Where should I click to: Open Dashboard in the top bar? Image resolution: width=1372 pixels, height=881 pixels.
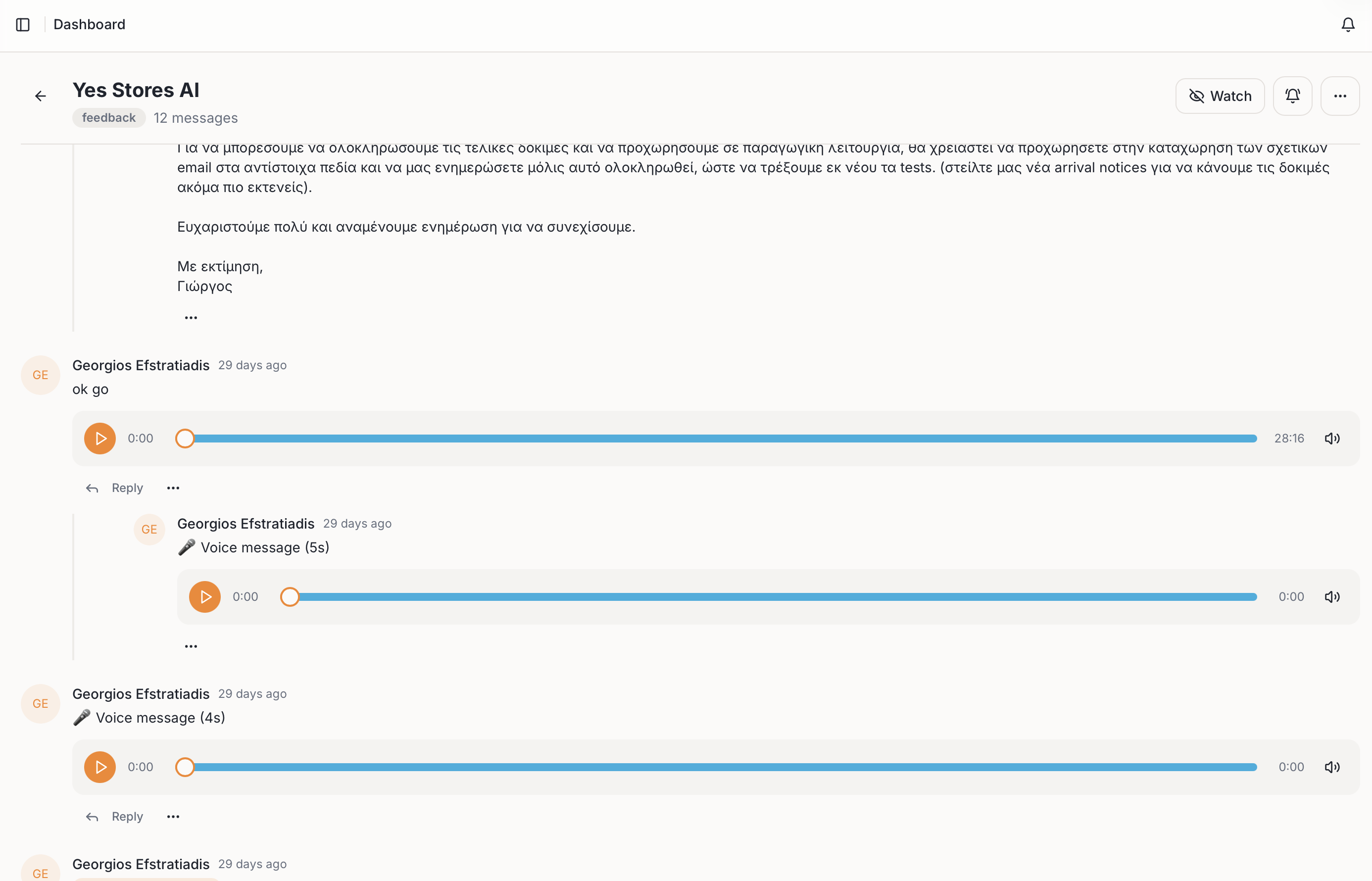click(89, 25)
